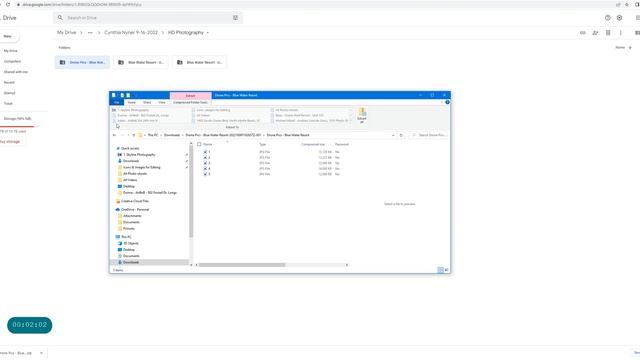Click the pink Extract contextual tab

(x=191, y=96)
